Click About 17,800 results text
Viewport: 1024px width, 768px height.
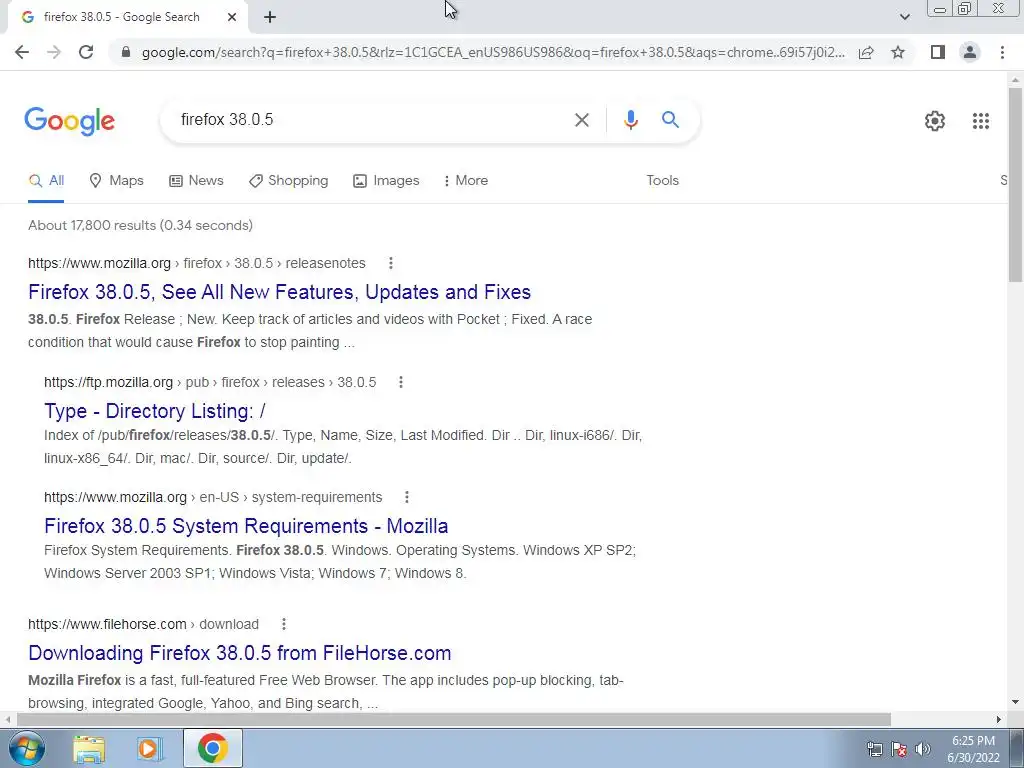pyautogui.click(x=140, y=225)
